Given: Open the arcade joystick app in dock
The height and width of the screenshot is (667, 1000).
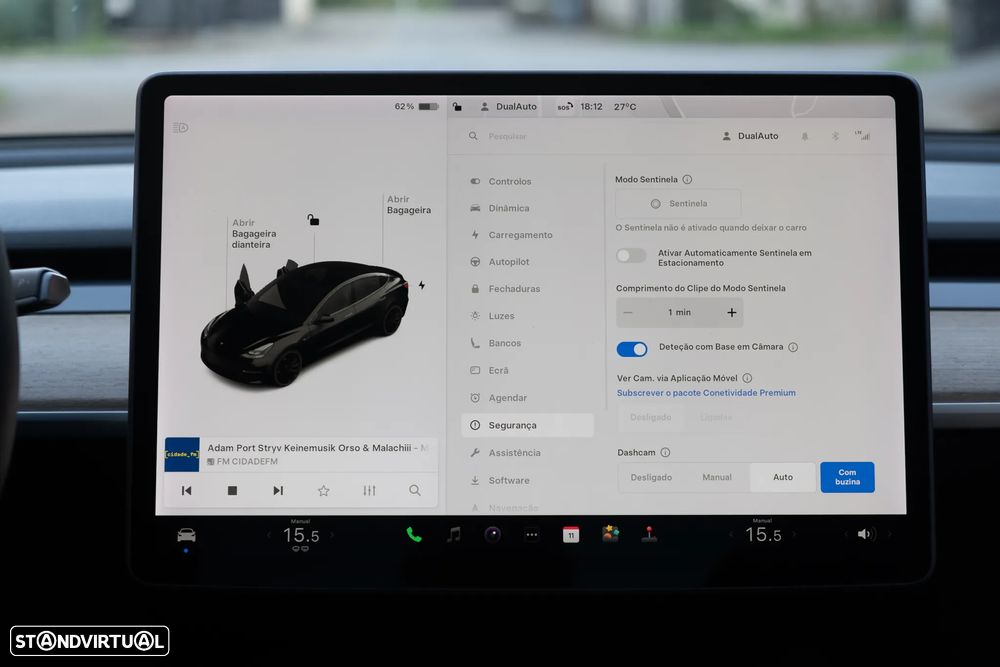Looking at the screenshot, I should click(649, 534).
